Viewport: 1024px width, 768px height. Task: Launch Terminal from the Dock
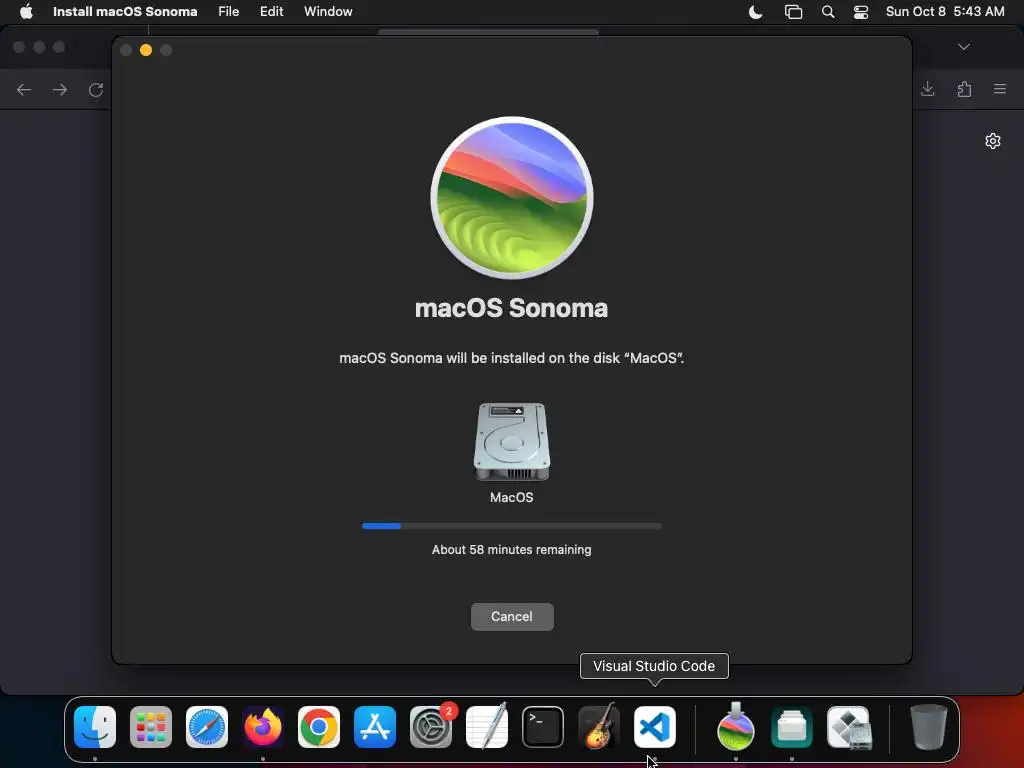coord(543,726)
